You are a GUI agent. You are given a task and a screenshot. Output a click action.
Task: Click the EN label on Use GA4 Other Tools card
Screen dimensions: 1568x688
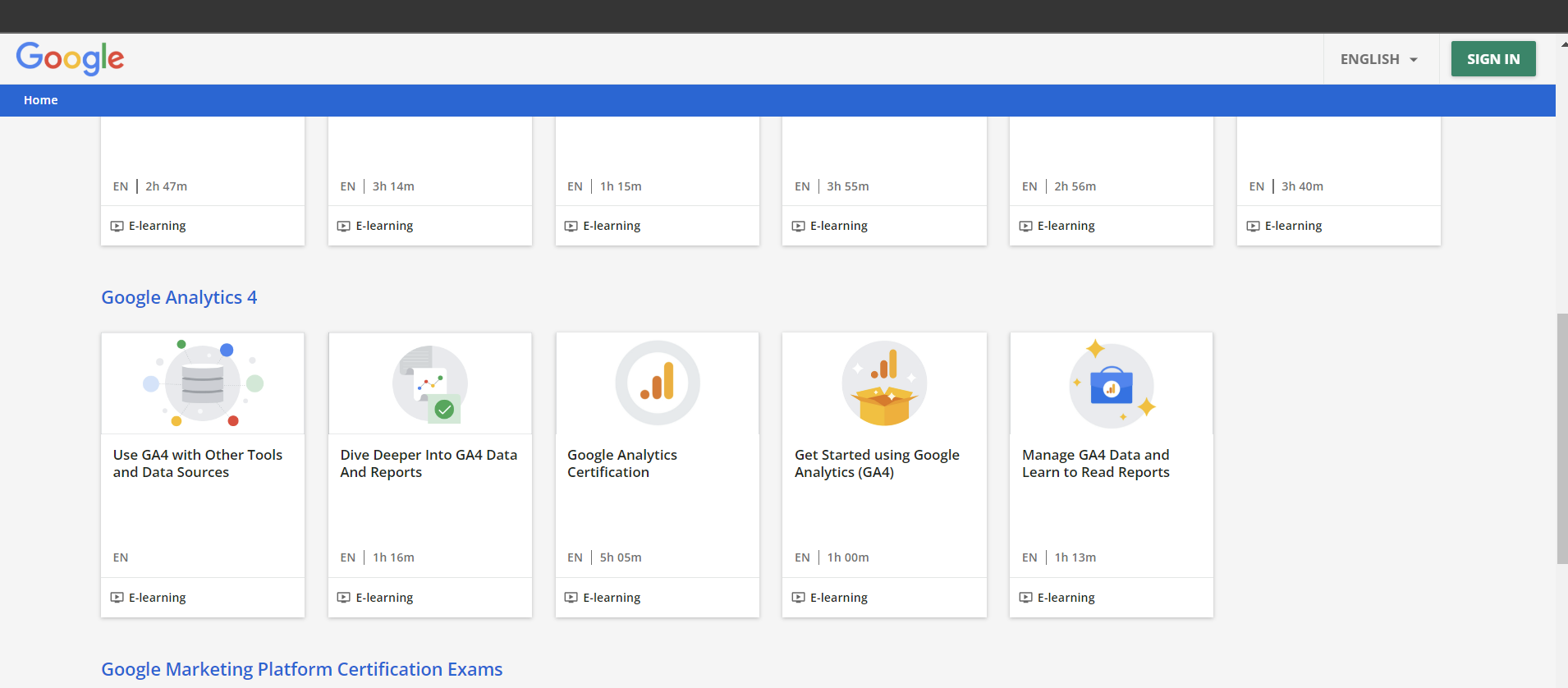pyautogui.click(x=121, y=557)
